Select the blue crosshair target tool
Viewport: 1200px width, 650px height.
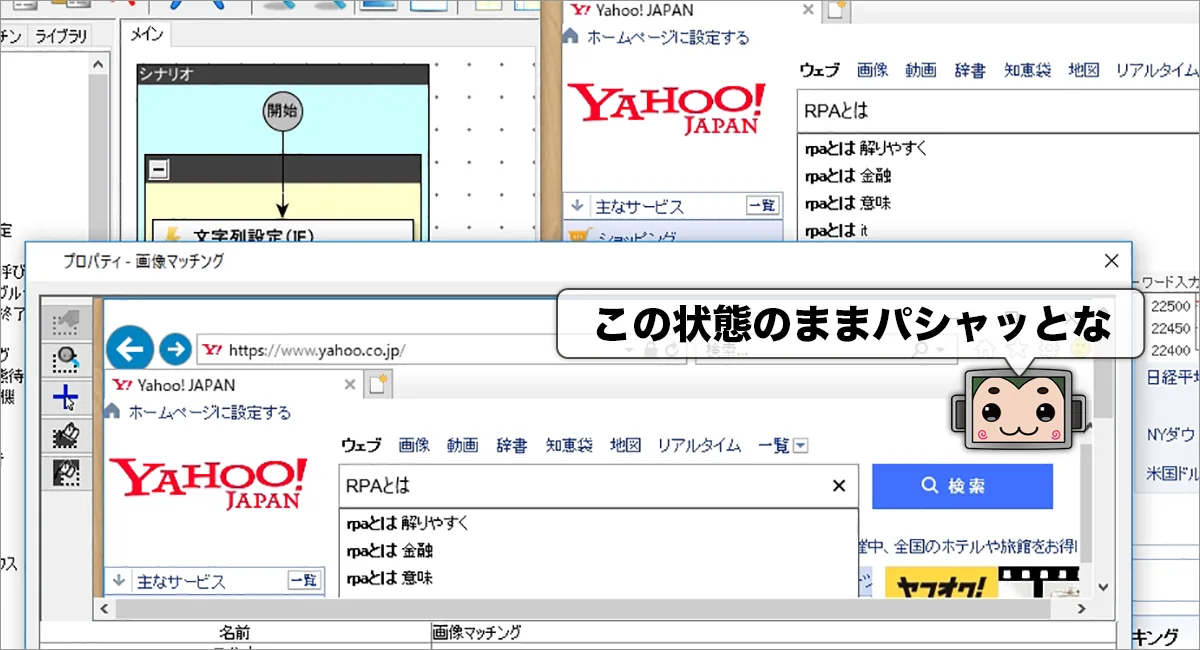[66, 398]
